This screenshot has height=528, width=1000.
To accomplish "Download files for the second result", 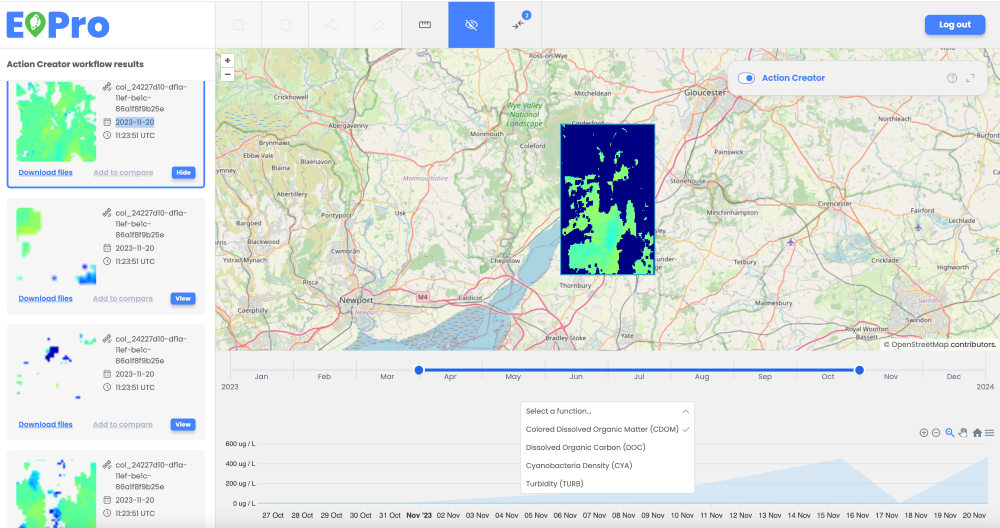I will [x=45, y=298].
